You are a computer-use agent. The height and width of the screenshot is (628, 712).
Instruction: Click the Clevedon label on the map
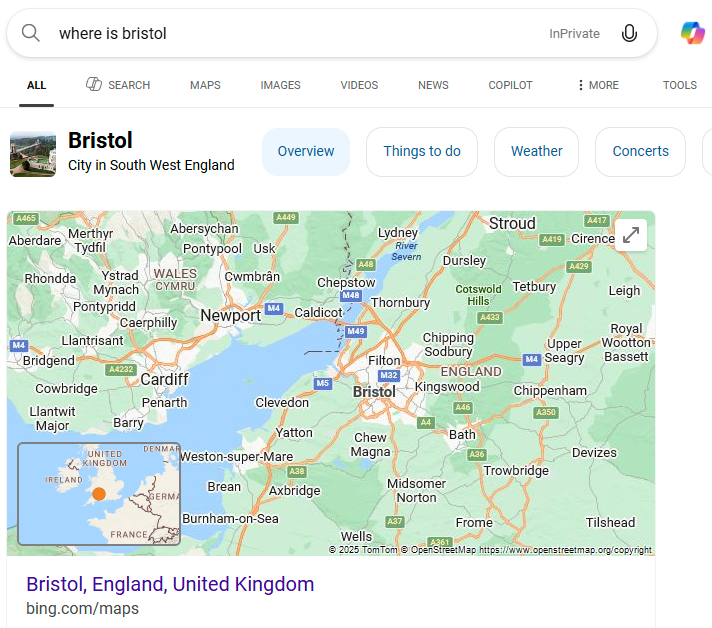pyautogui.click(x=282, y=402)
